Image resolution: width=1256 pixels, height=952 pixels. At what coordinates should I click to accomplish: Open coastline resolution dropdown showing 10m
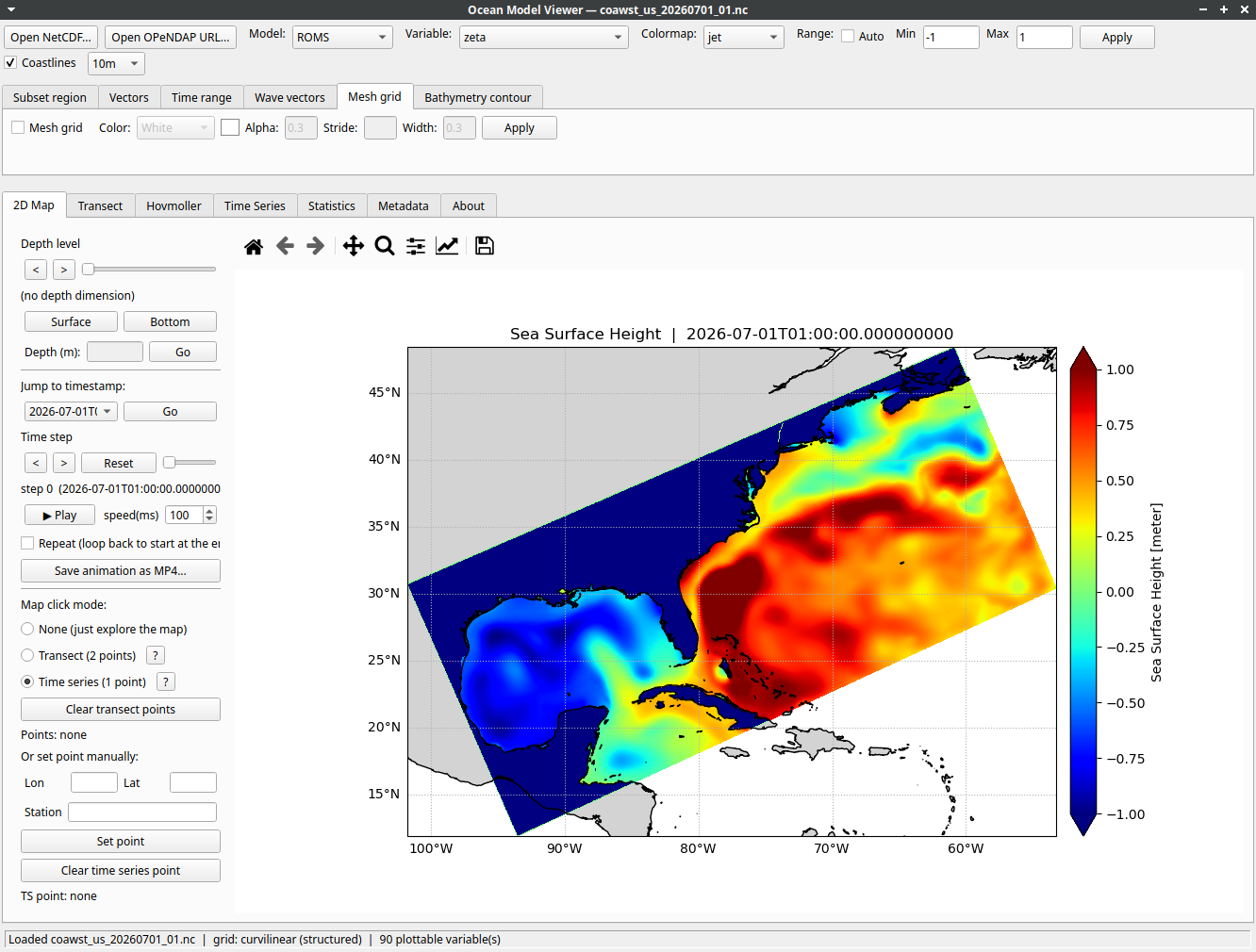click(x=116, y=63)
